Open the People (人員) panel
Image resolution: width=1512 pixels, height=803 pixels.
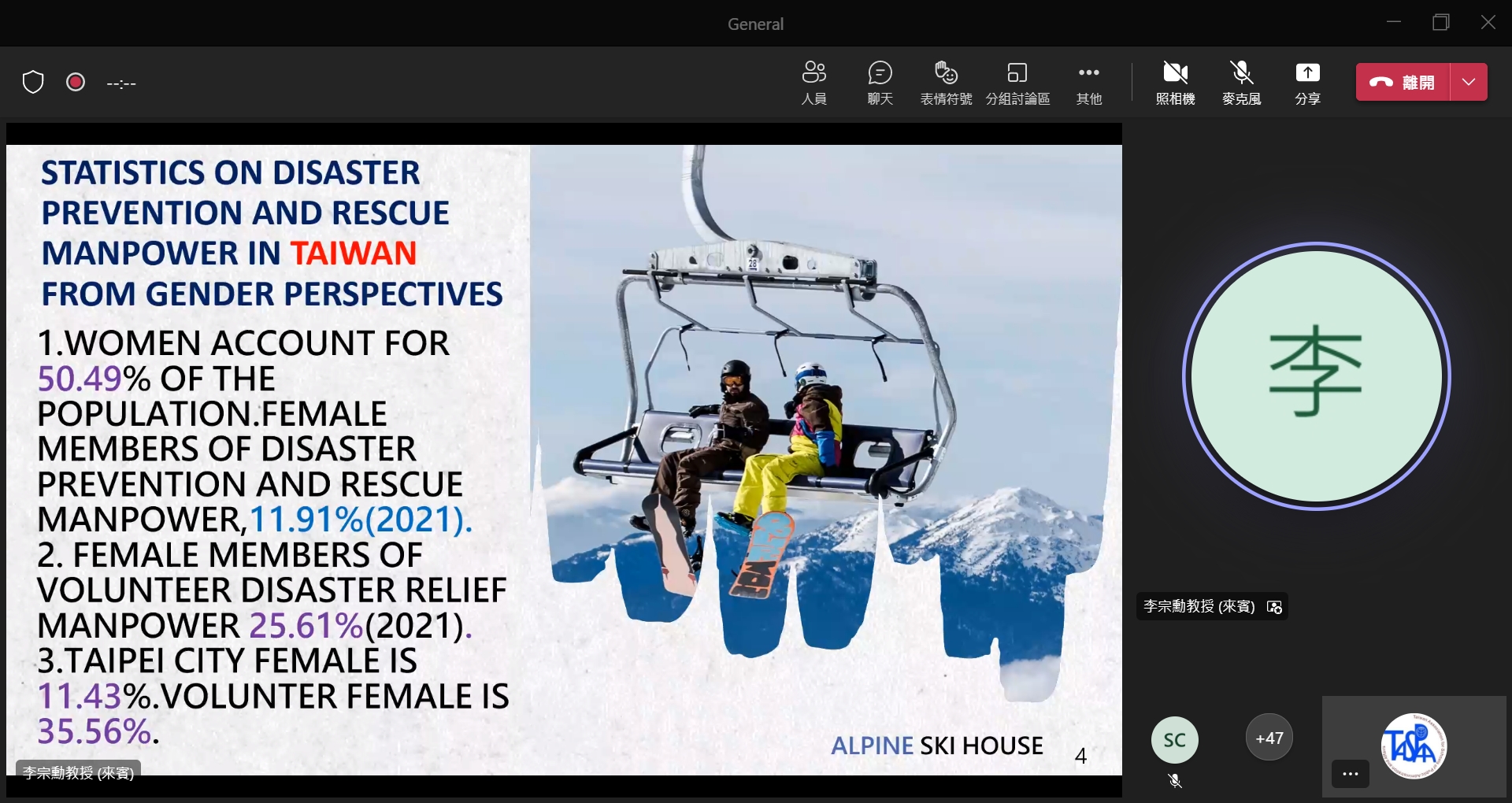tap(813, 82)
